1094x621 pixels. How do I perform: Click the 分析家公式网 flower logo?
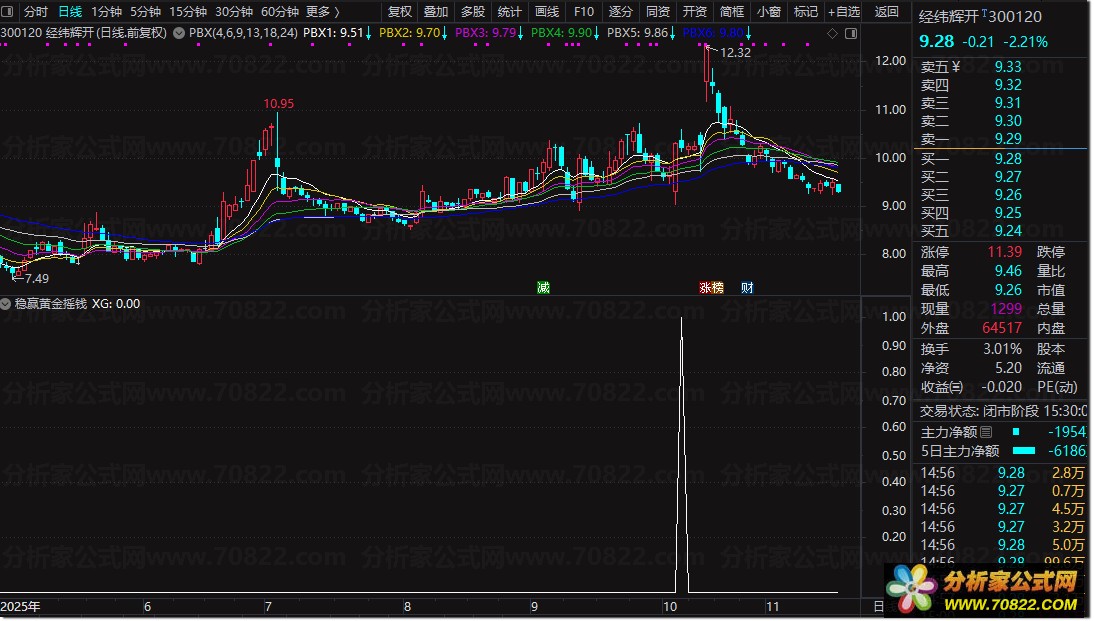[915, 588]
